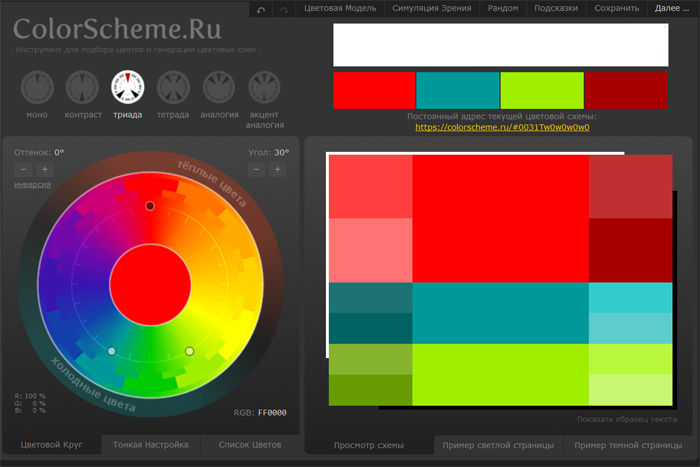The width and height of the screenshot is (700, 467).
Task: Select the аналогия scheme icon
Action: tap(219, 87)
